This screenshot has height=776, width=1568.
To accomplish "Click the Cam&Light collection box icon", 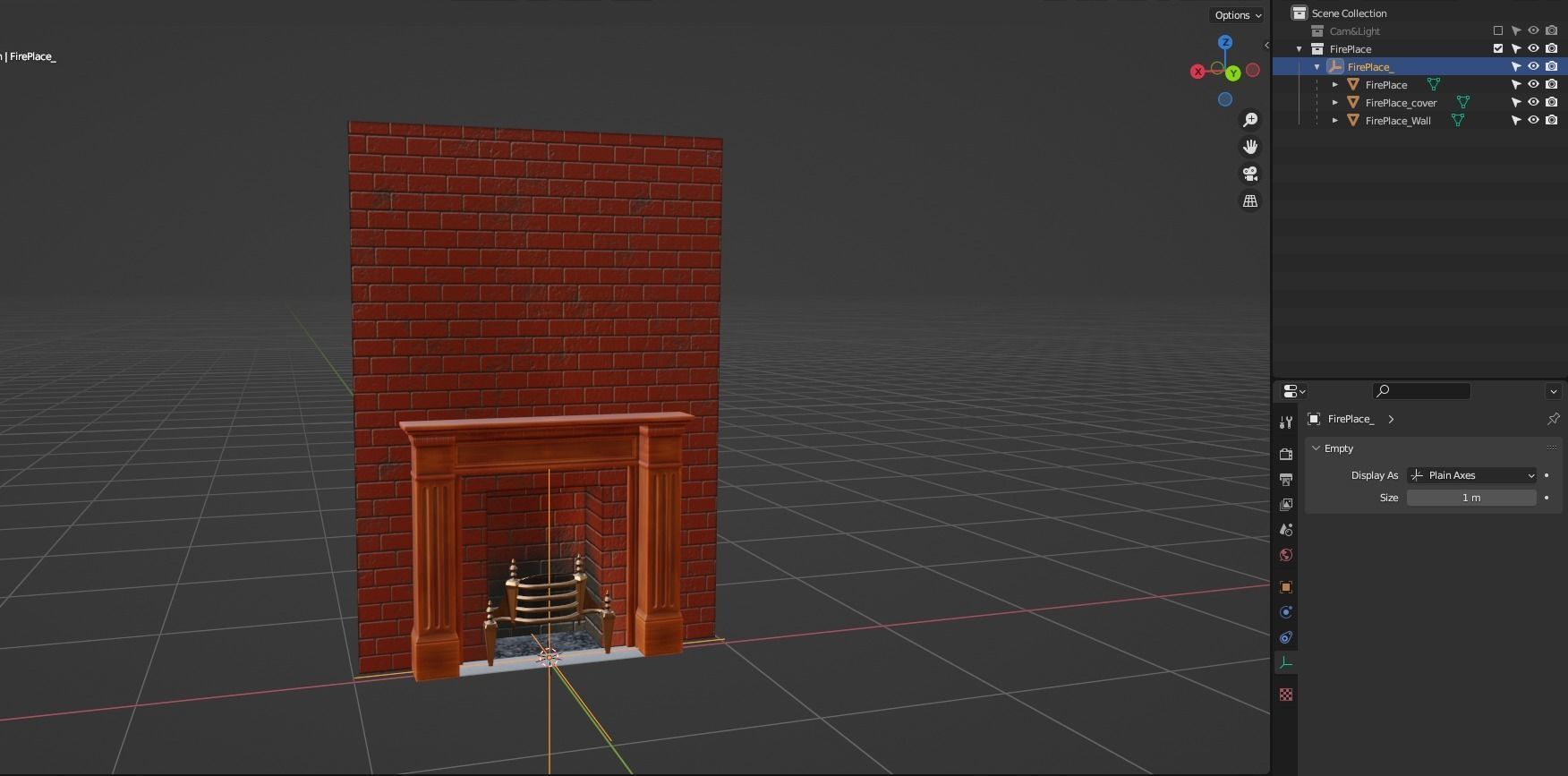I will click(1317, 30).
